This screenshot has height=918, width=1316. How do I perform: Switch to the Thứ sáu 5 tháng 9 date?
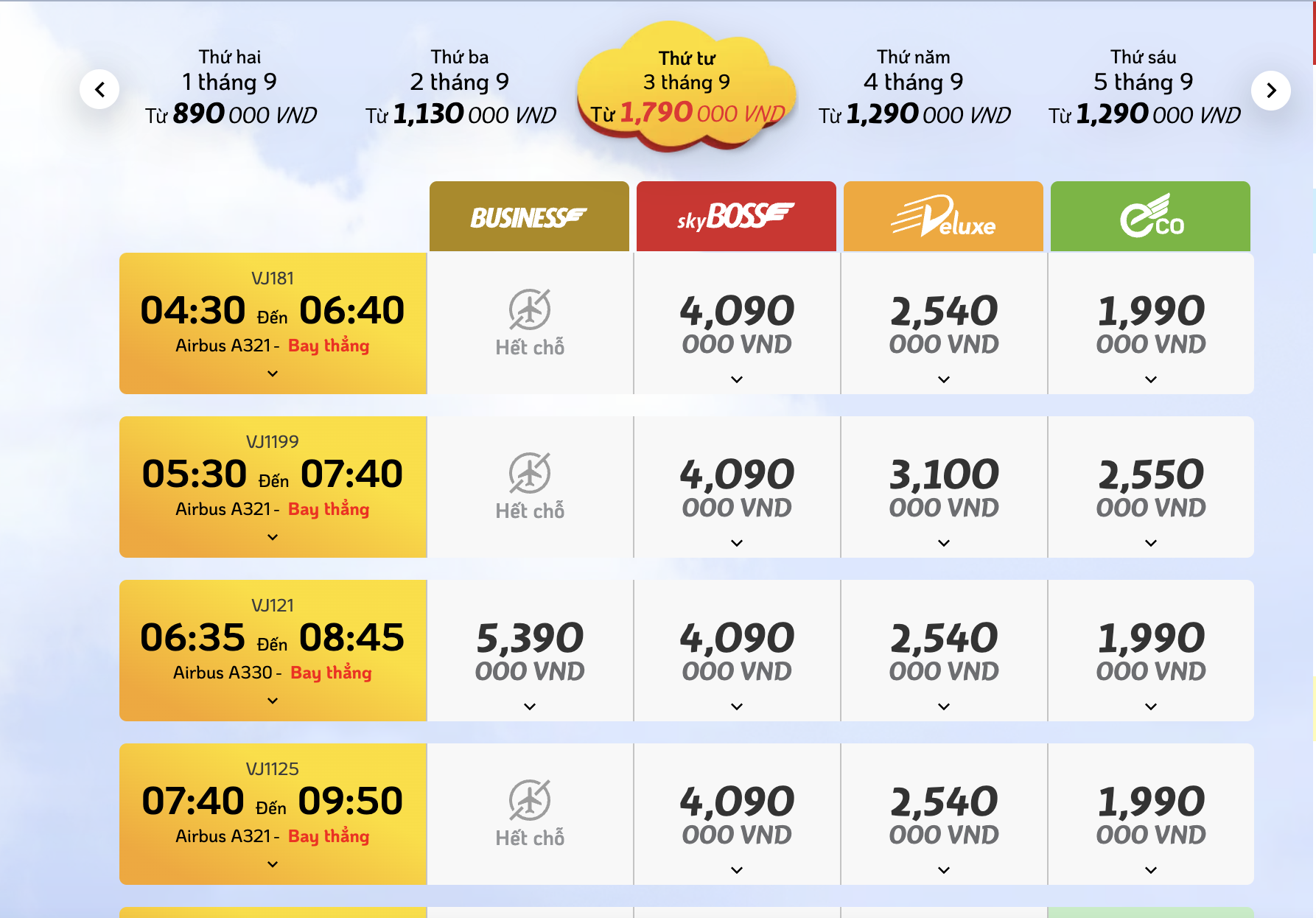[x=1144, y=87]
